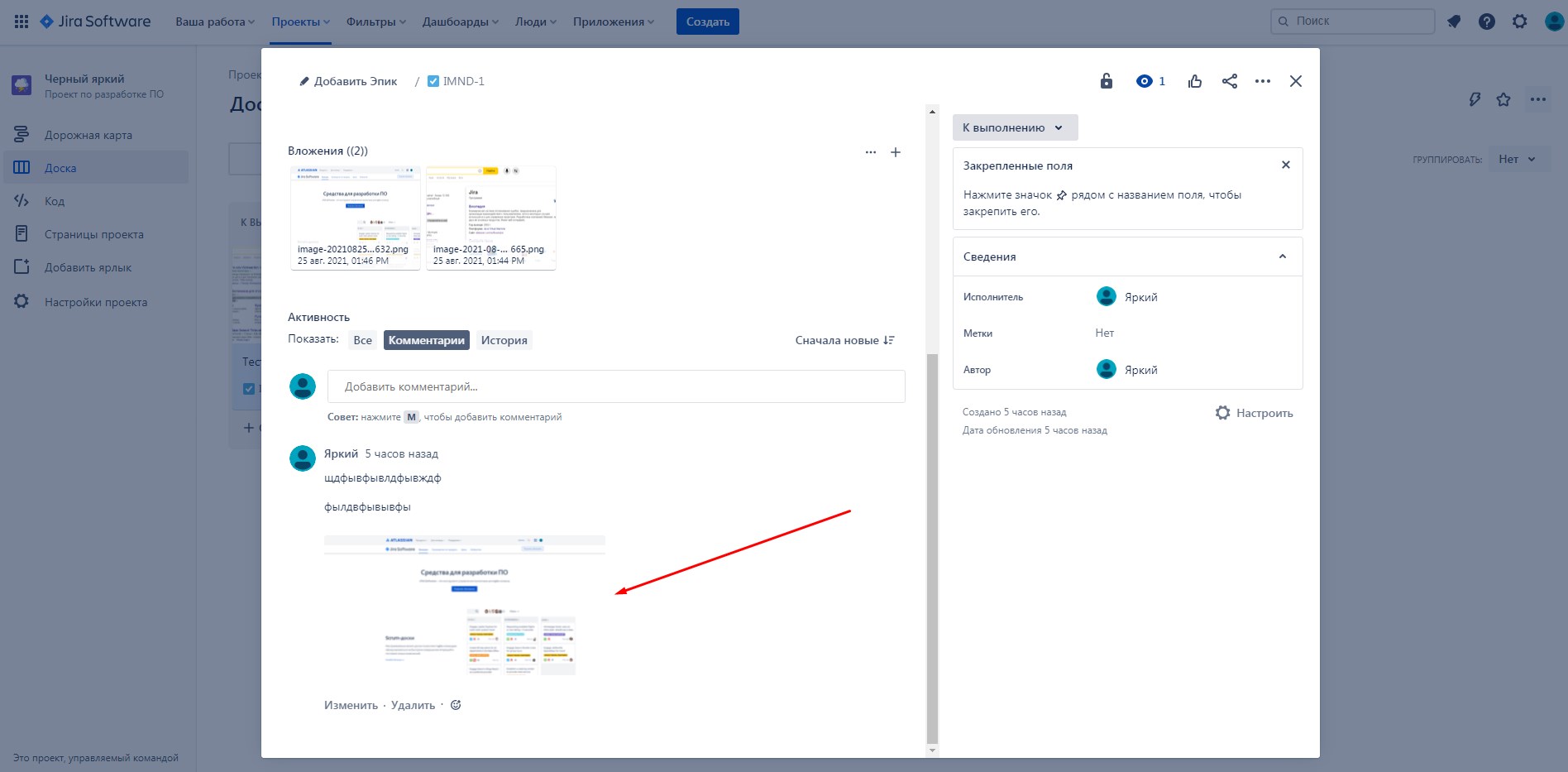
Task: Open Код in the sidebar
Action: (x=95, y=201)
